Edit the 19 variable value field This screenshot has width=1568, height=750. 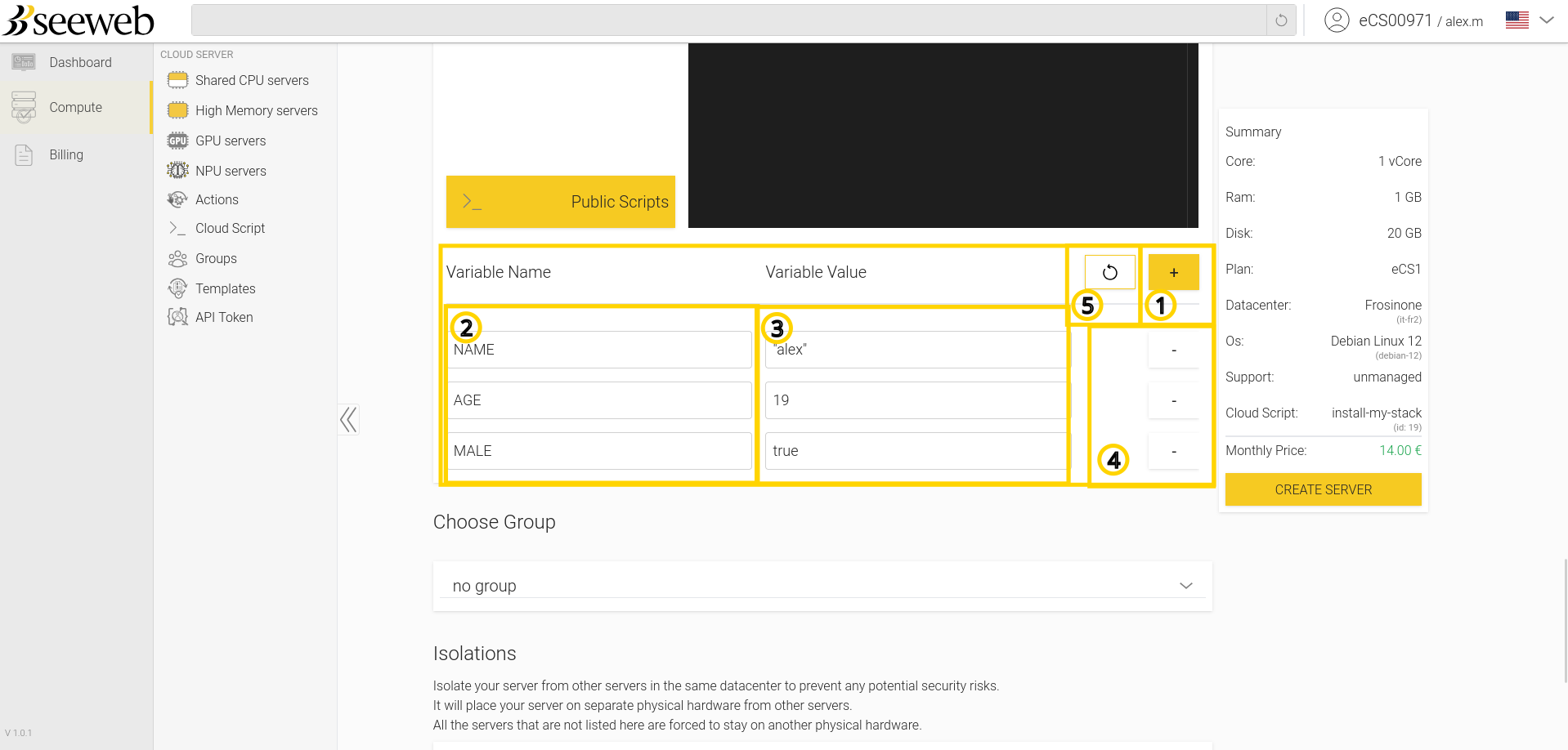[x=916, y=400]
